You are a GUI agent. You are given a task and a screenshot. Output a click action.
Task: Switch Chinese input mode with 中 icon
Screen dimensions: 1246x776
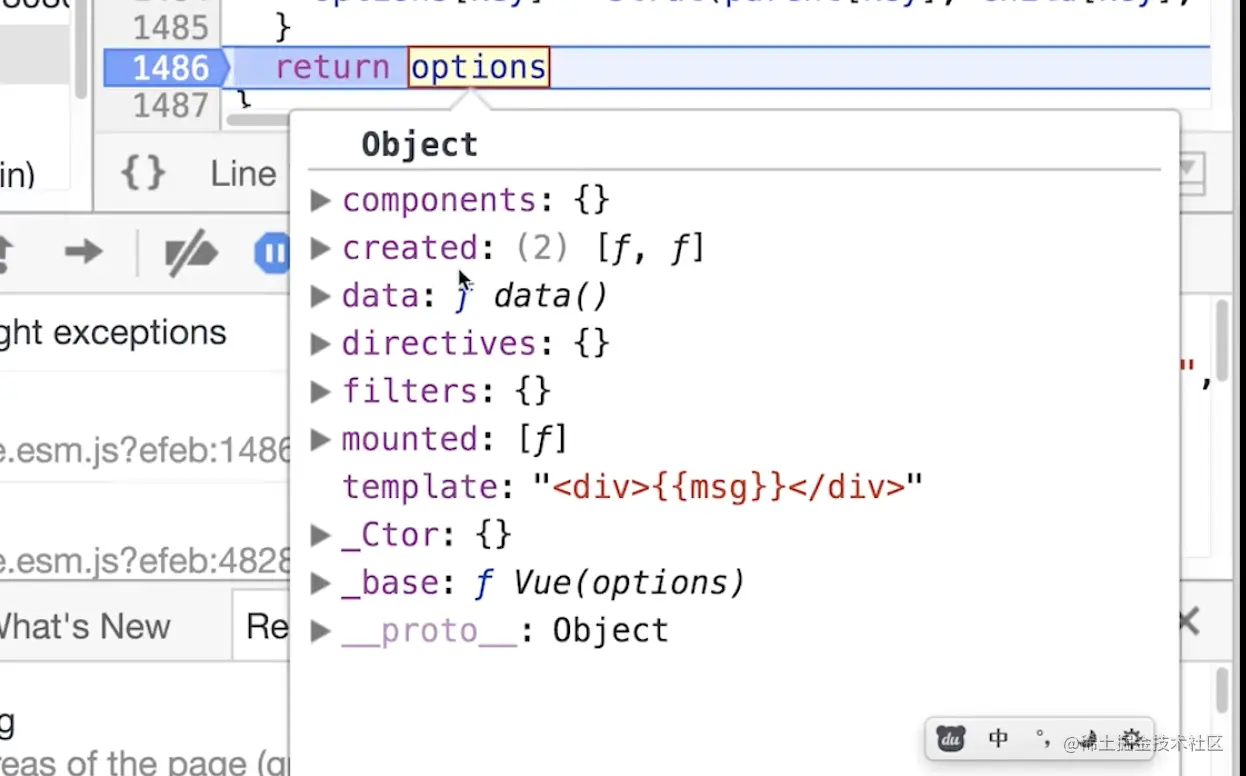tap(998, 739)
